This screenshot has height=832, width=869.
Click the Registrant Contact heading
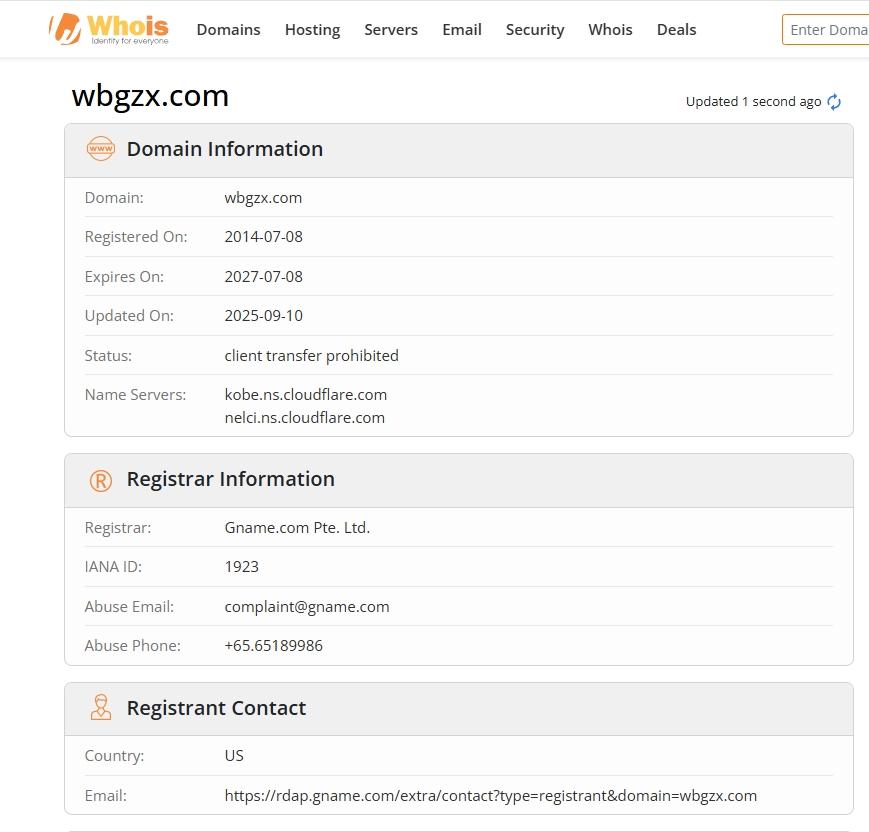click(216, 708)
